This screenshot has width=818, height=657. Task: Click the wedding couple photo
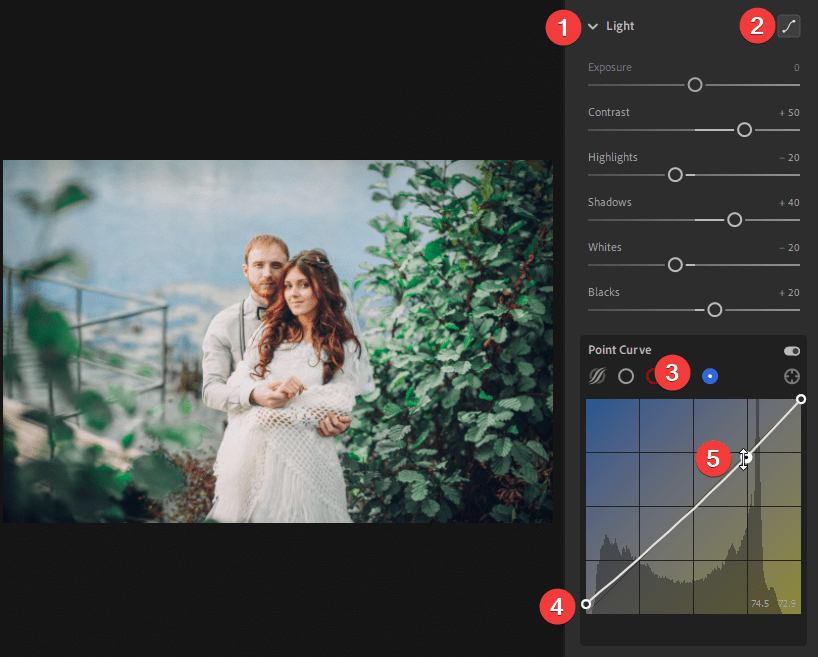click(x=278, y=341)
